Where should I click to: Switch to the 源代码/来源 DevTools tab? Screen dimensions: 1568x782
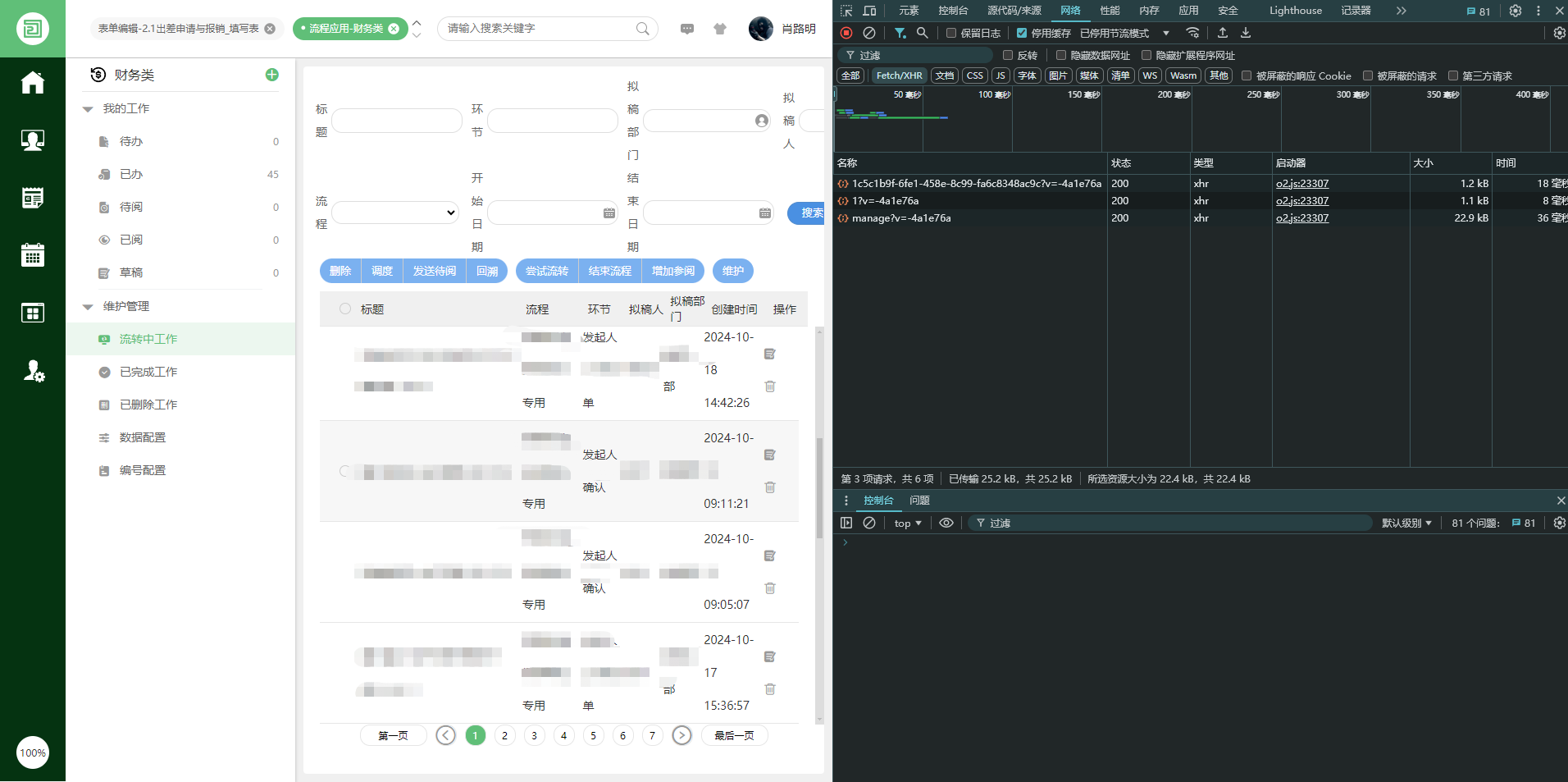(x=1014, y=11)
